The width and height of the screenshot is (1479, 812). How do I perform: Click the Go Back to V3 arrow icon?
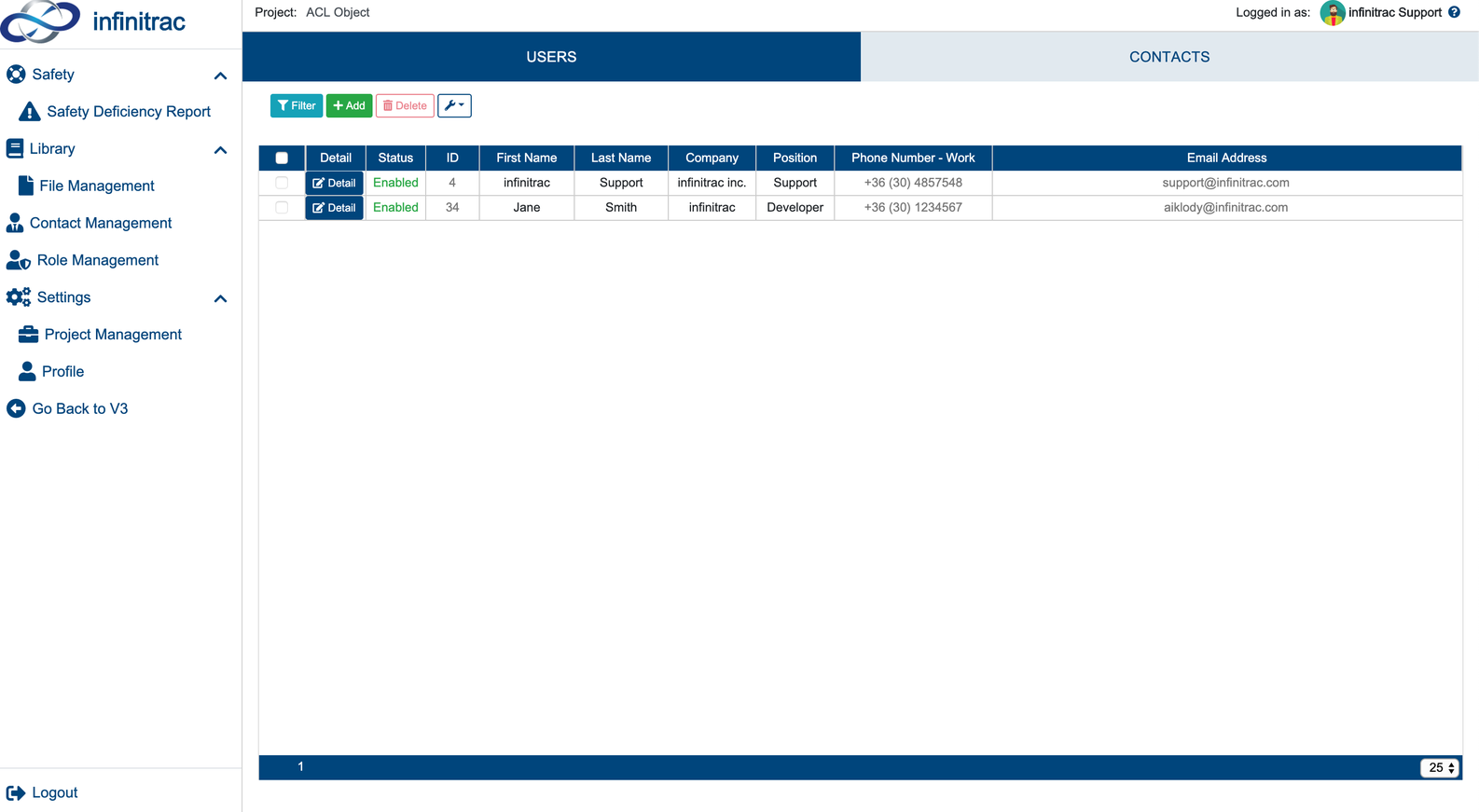coord(16,408)
